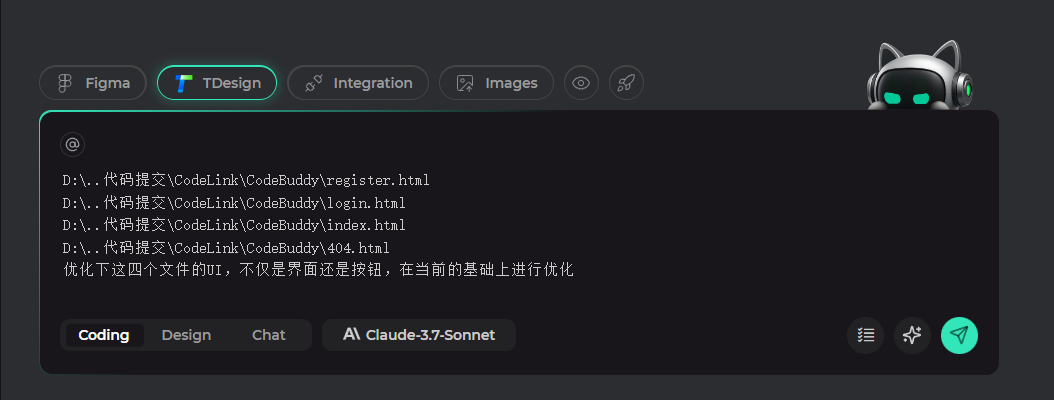
Task: Switch to the Chat mode tab
Action: [x=269, y=335]
